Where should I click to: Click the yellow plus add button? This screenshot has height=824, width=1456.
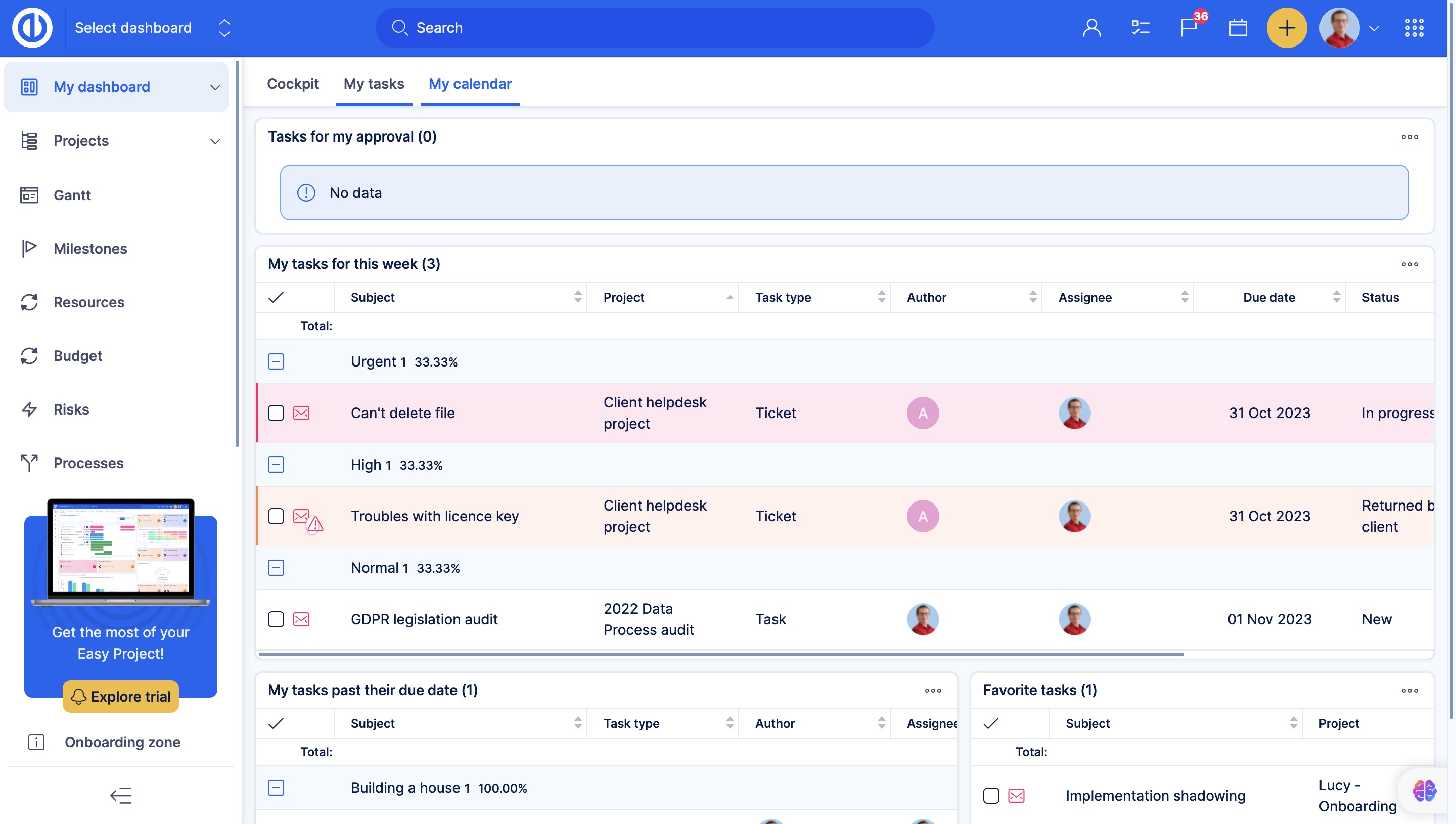coord(1286,28)
